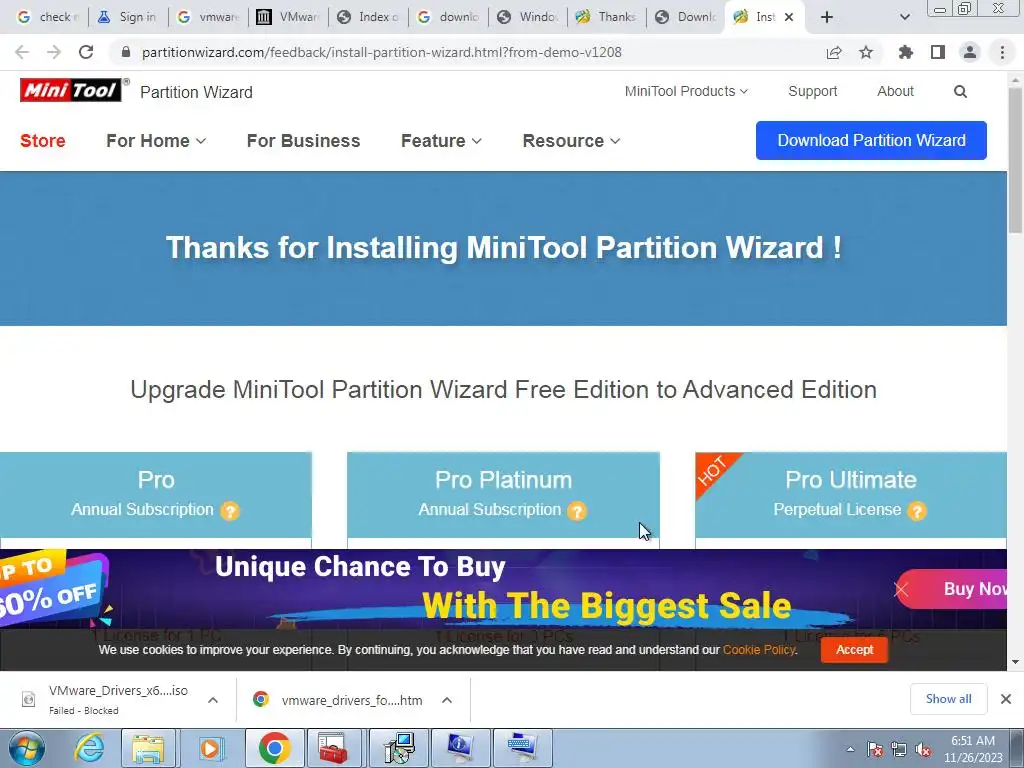The height and width of the screenshot is (768, 1024).
Task: Open the Store menu item
Action: pyautogui.click(x=42, y=141)
